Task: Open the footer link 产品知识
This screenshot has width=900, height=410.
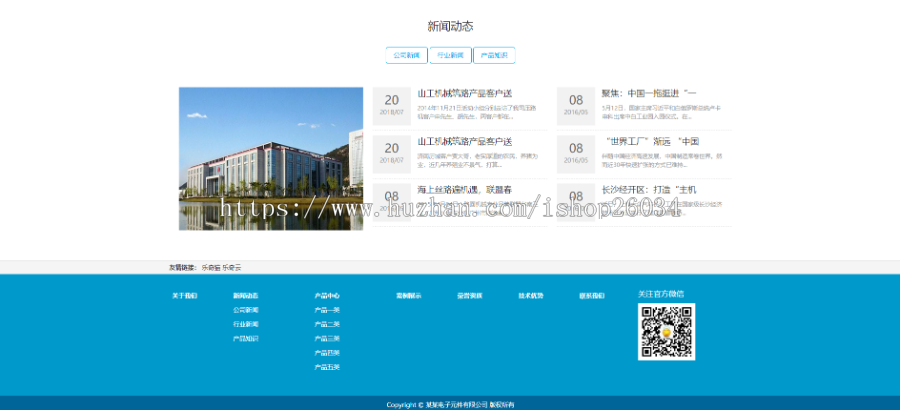Action: coord(246,339)
